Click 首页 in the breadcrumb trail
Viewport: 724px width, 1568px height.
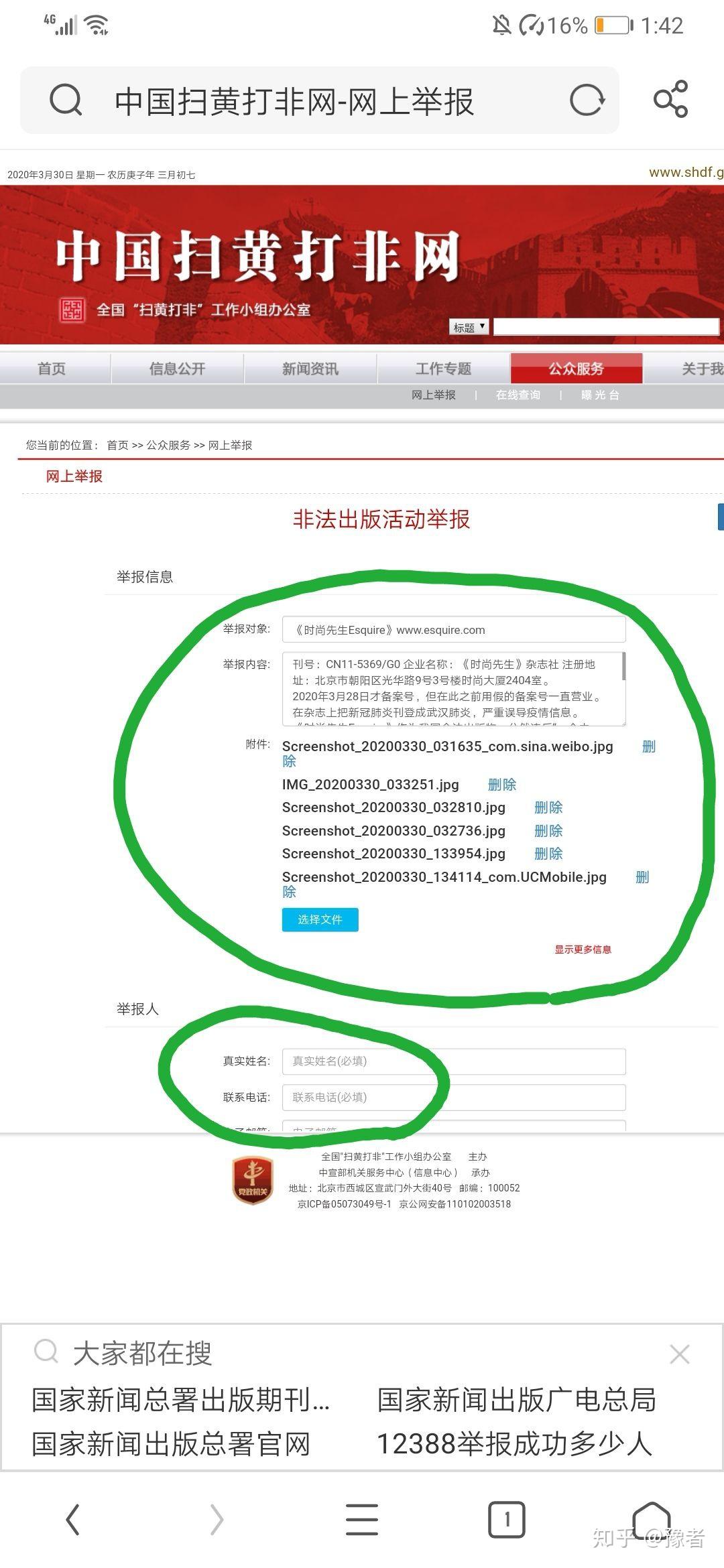coord(117,445)
